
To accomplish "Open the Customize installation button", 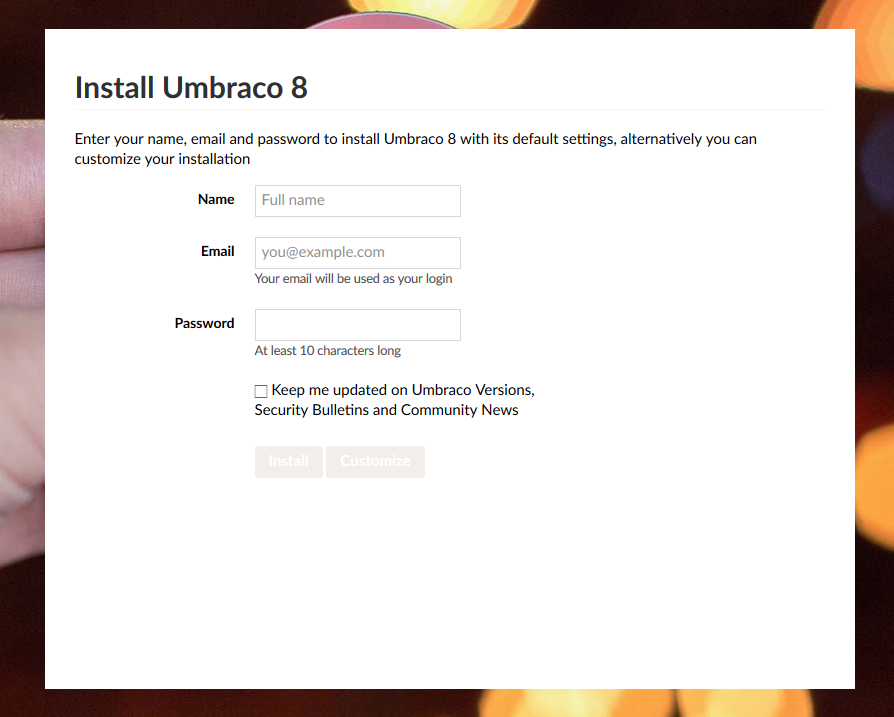I will (375, 462).
